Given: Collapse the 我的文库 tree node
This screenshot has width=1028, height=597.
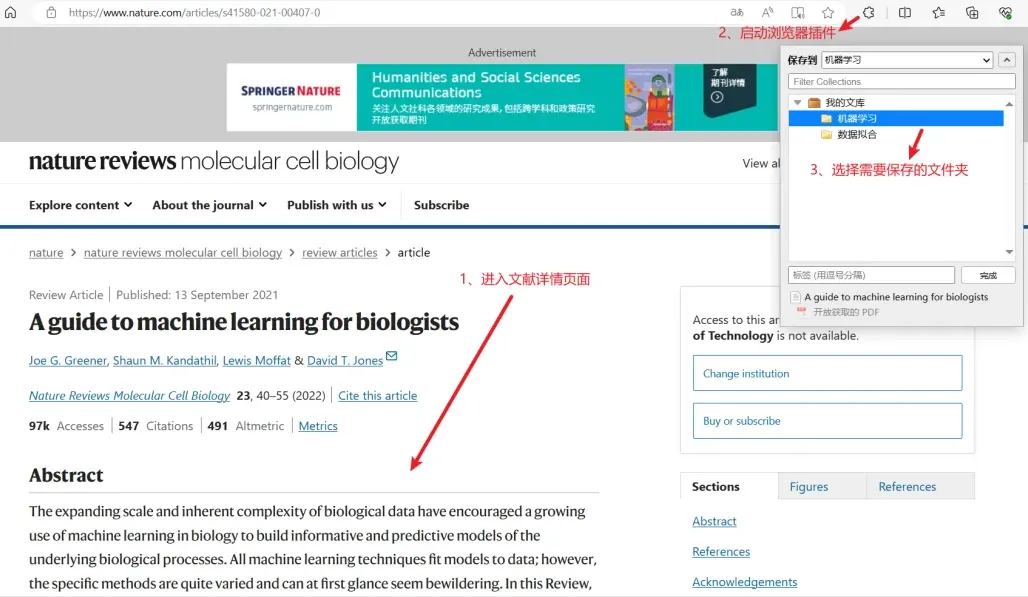Looking at the screenshot, I should coord(797,103).
